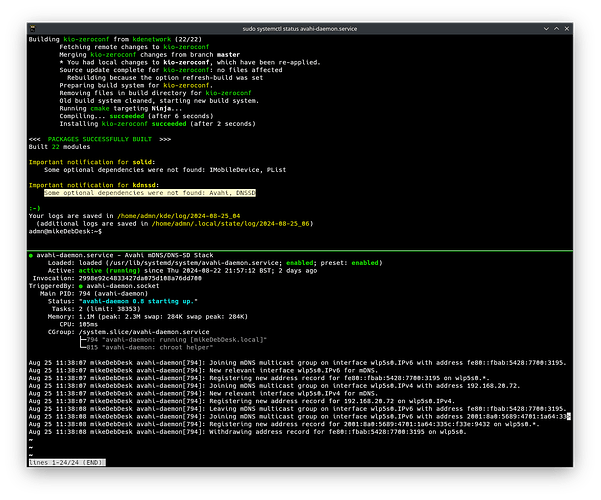Viewport: 601px width, 500px height.
Task: Click process '815 avahi-daemon: chroot helper'
Action: [149, 347]
